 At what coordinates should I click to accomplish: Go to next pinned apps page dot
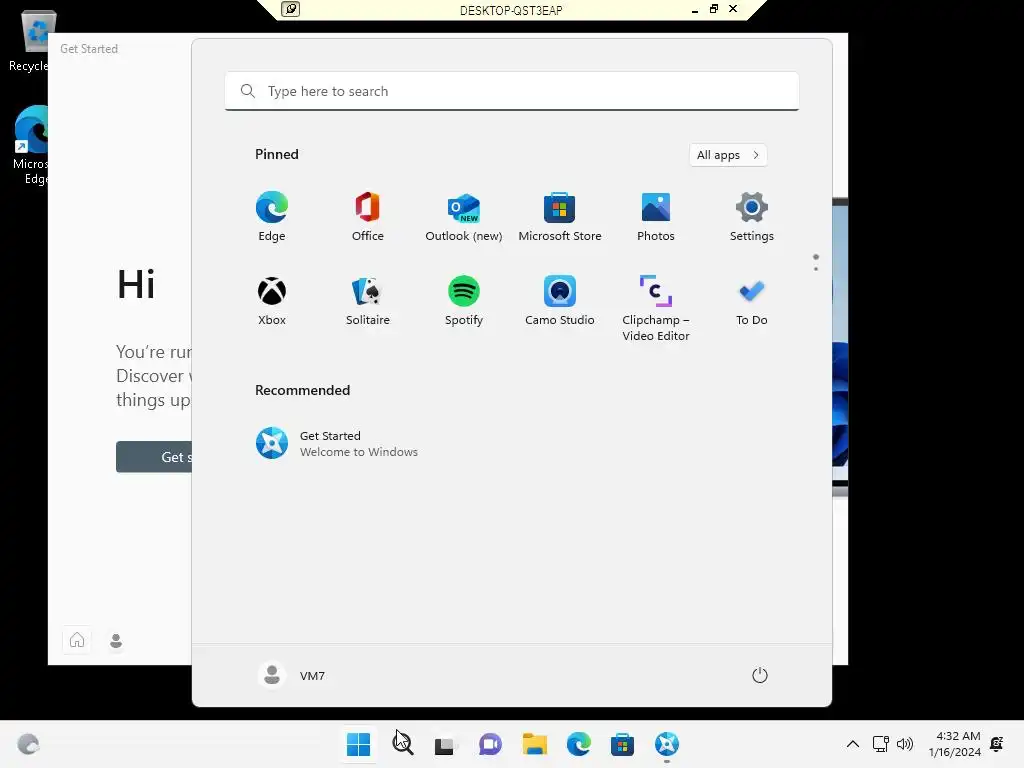click(x=816, y=268)
